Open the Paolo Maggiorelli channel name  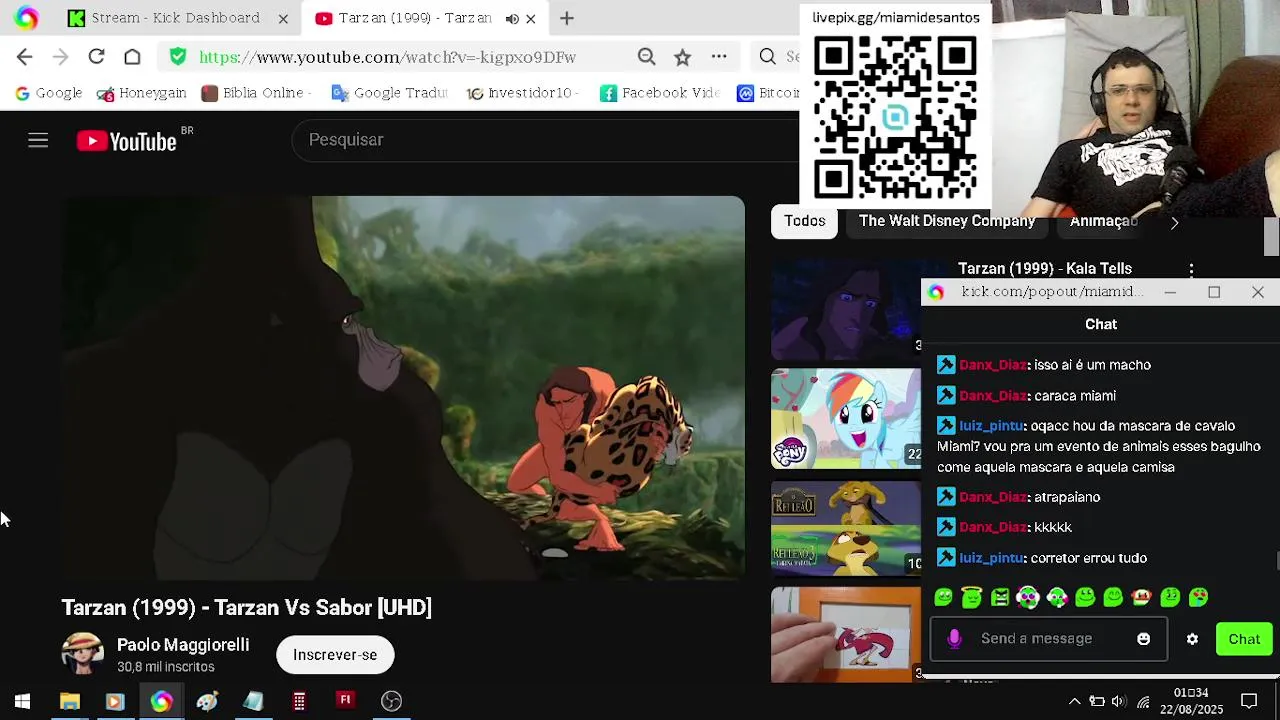pos(183,645)
